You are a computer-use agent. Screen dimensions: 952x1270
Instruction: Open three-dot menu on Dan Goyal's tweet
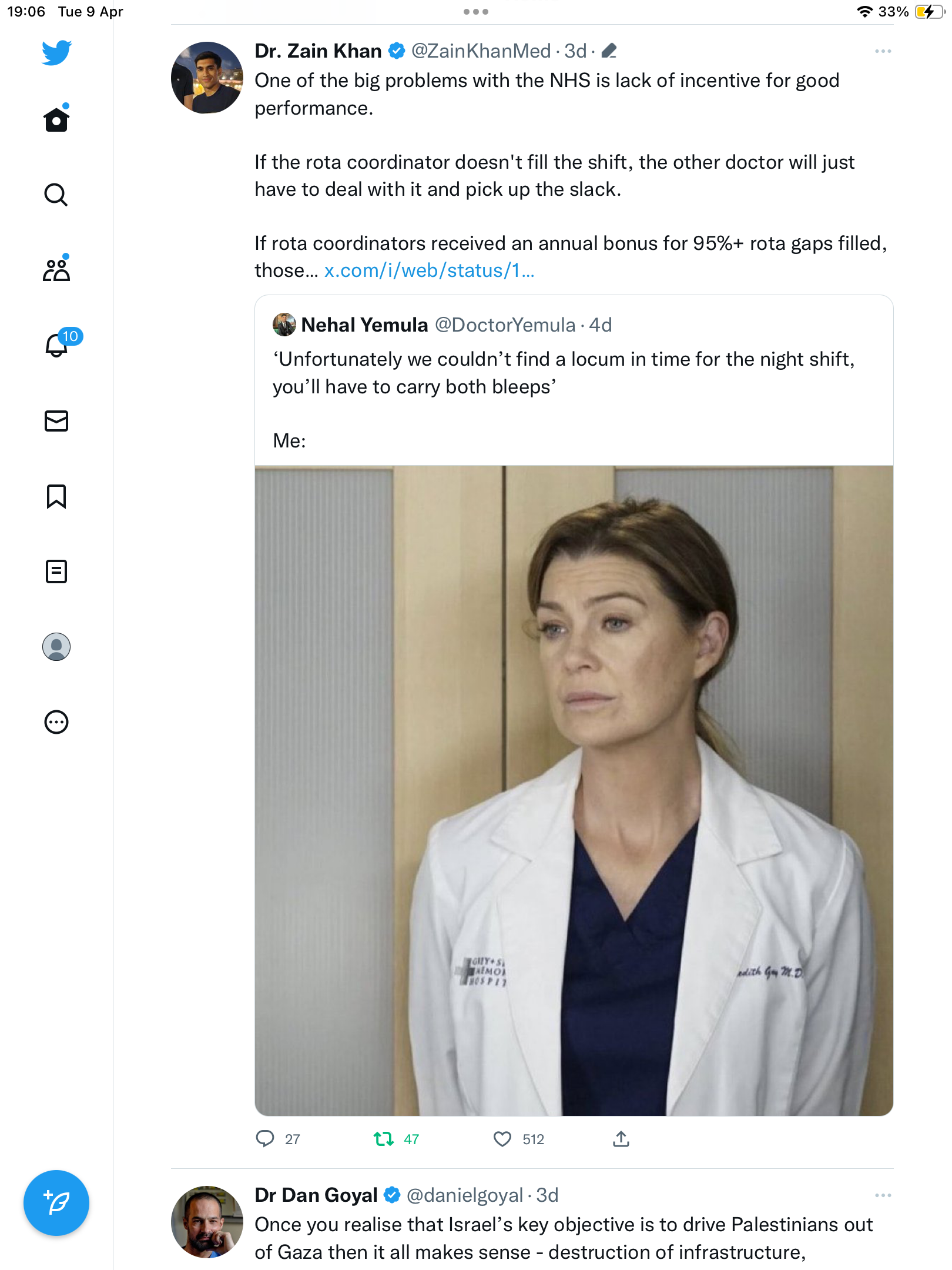click(883, 1195)
